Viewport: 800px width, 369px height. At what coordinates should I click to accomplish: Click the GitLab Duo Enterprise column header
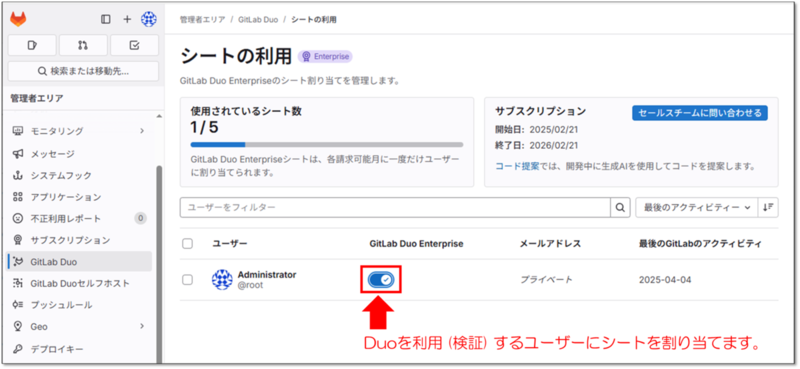coord(416,244)
